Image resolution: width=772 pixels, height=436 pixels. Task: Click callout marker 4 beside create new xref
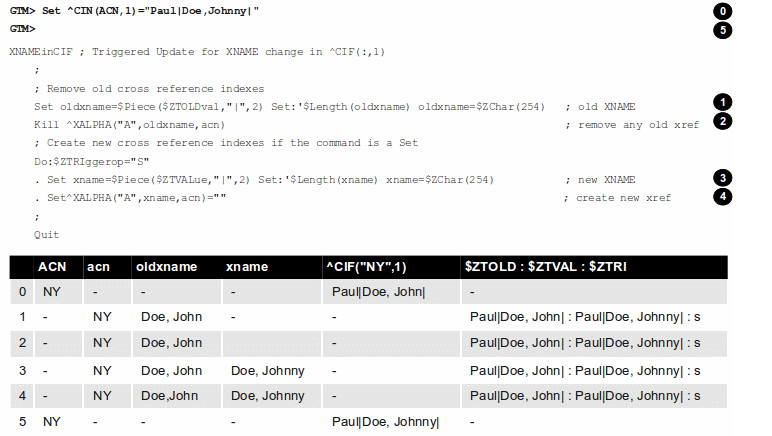point(722,196)
